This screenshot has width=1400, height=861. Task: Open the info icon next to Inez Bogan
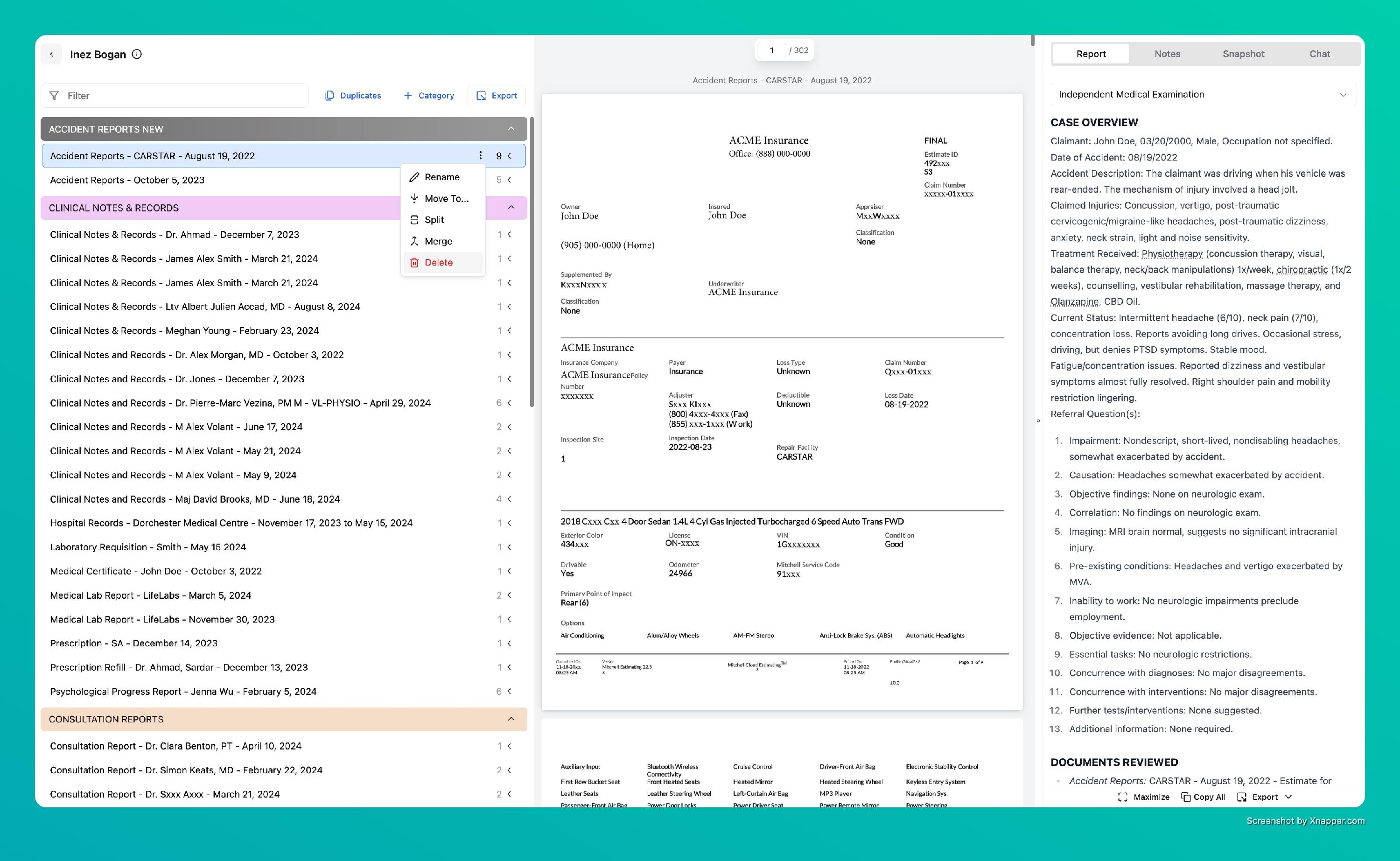click(137, 54)
